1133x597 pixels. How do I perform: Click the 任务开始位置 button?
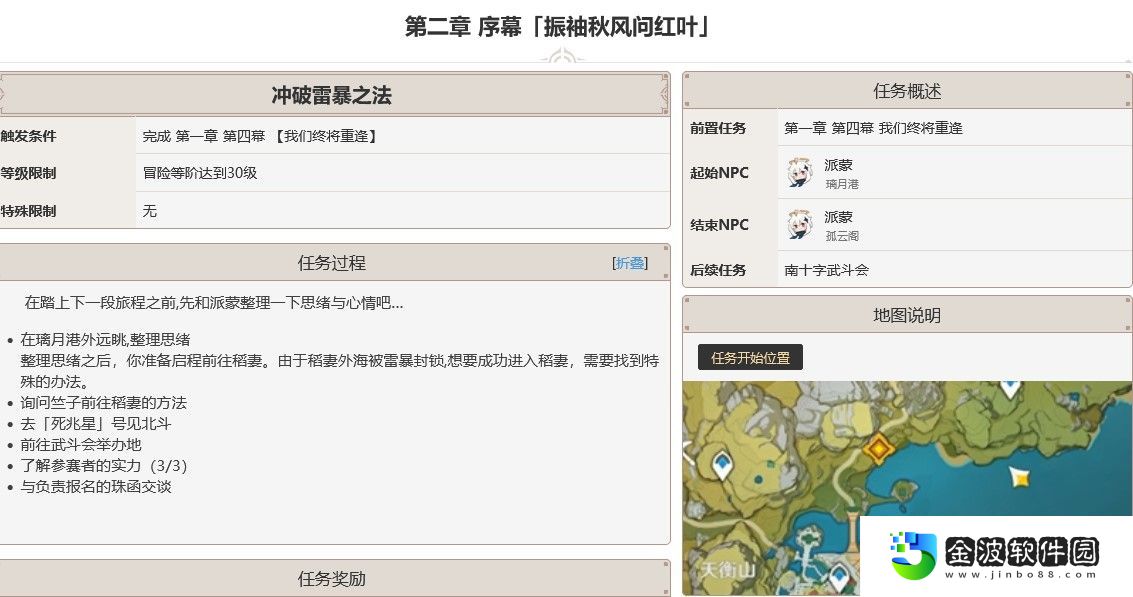point(750,357)
